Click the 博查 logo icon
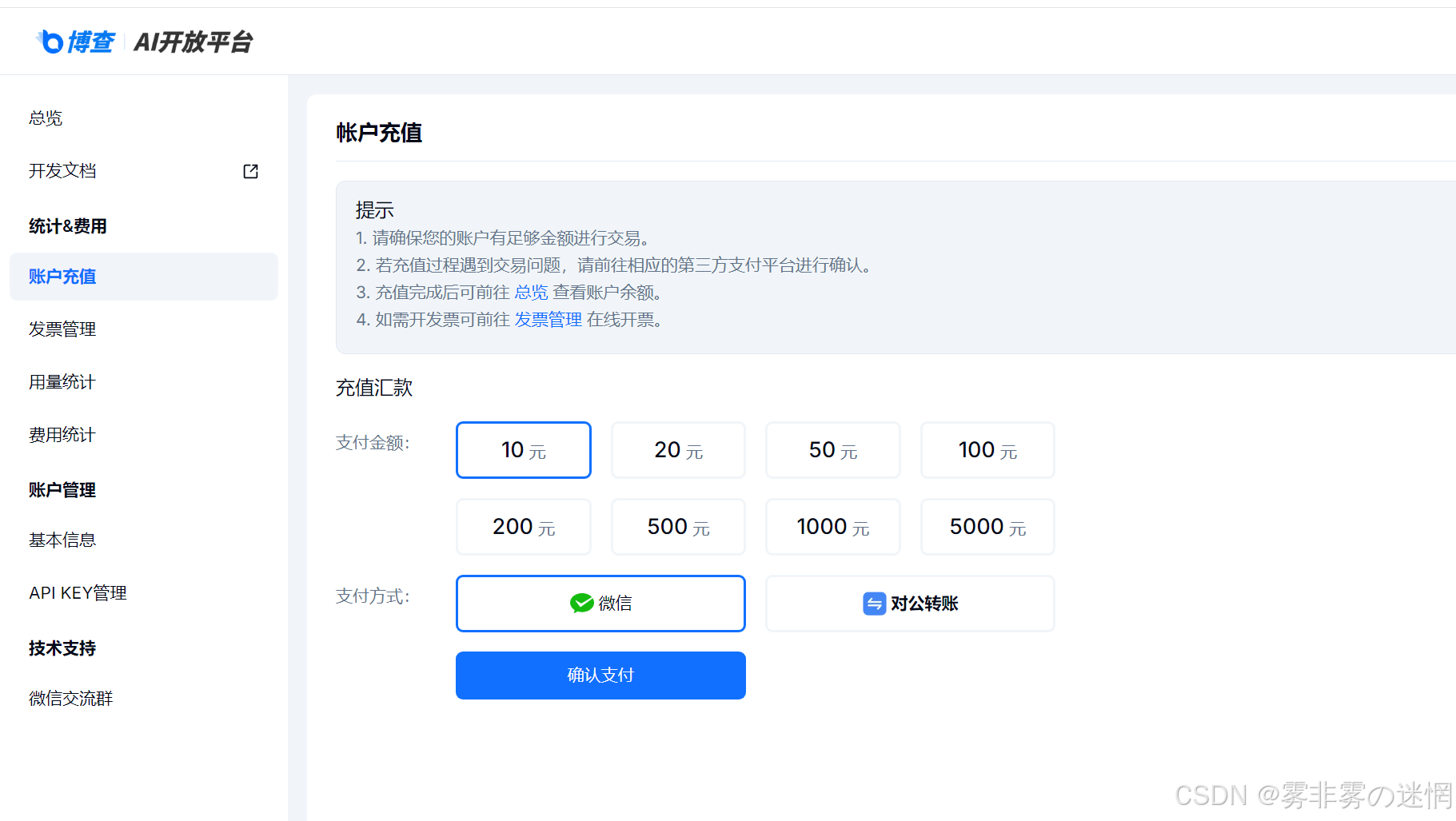 coord(50,41)
